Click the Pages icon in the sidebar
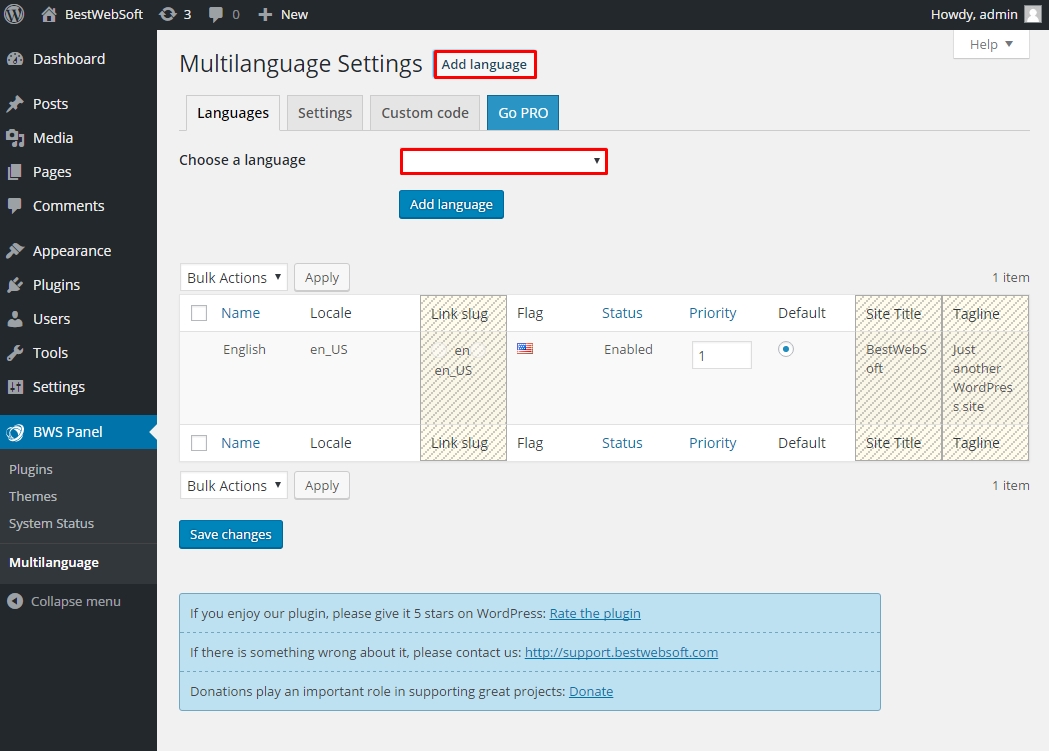 point(15,172)
